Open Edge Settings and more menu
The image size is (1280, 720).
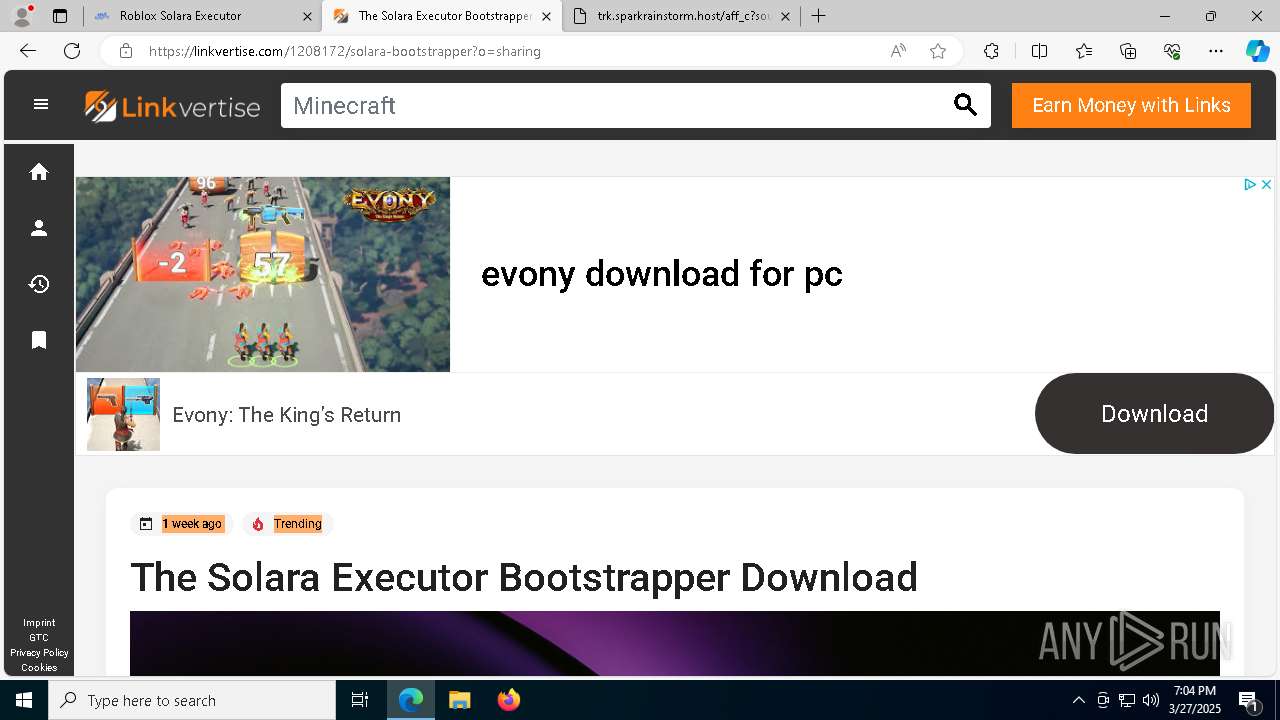pyautogui.click(x=1216, y=51)
